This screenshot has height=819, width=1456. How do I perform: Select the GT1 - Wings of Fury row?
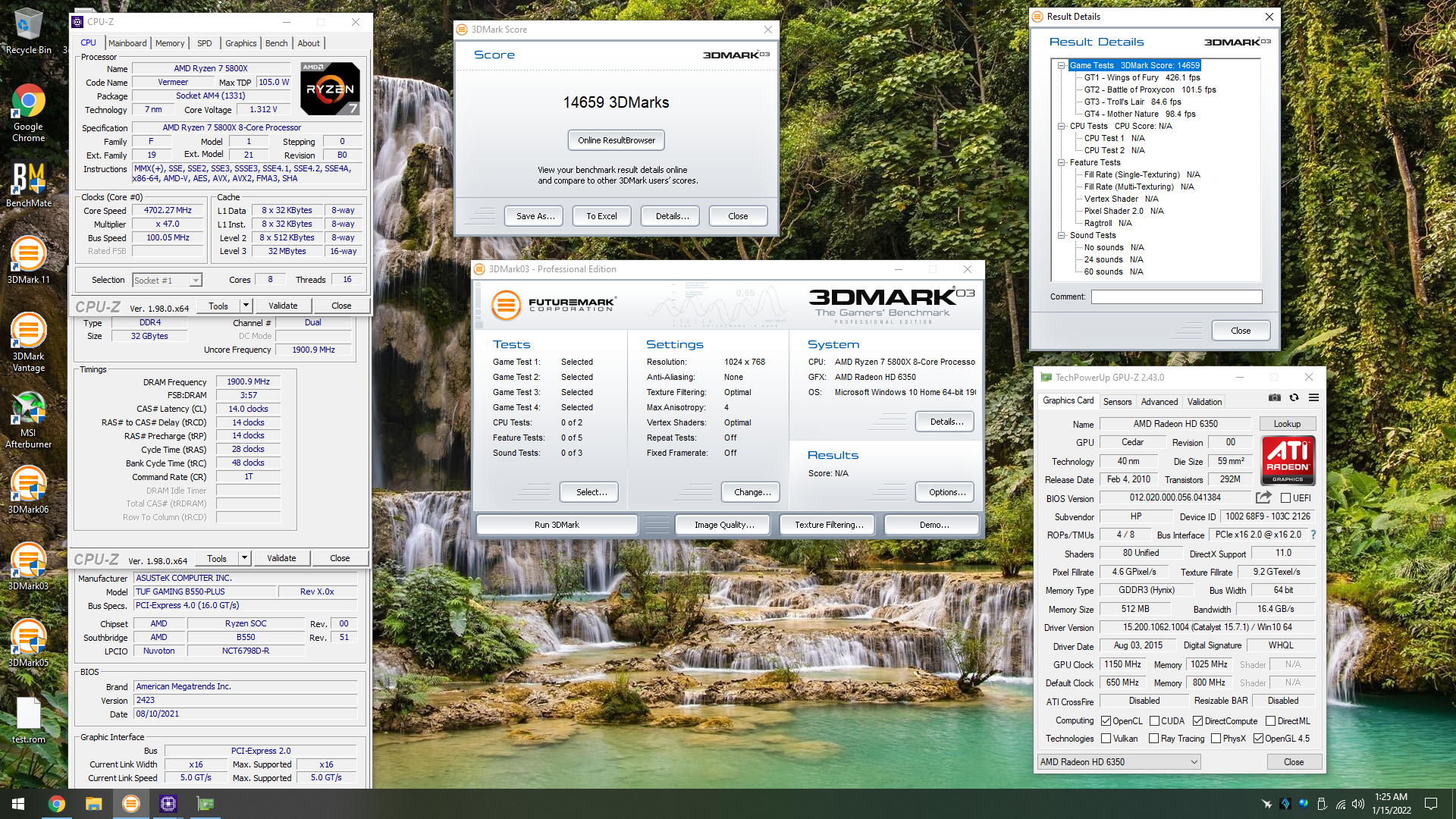1142,77
